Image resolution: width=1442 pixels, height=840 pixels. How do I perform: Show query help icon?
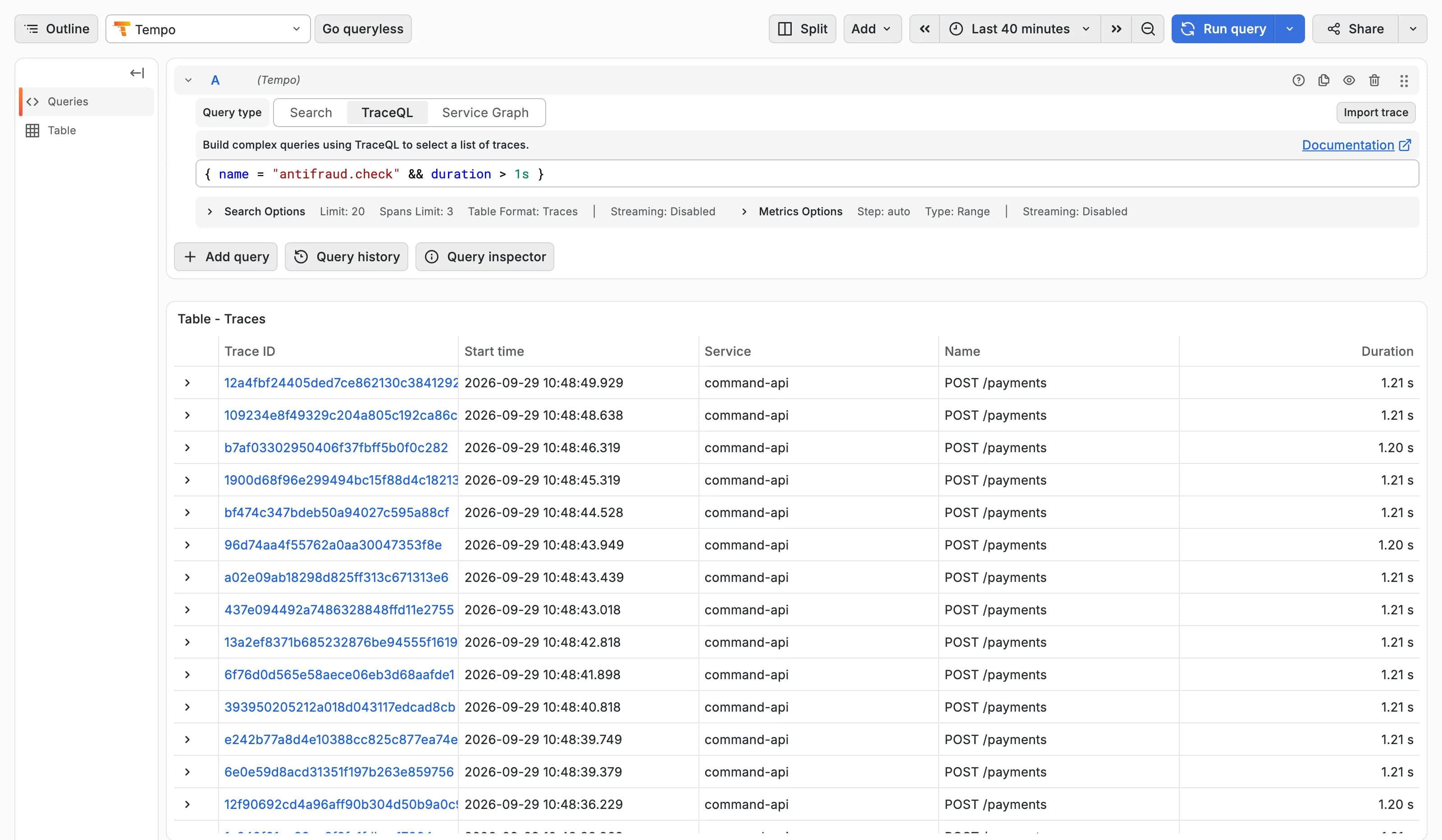tap(1298, 80)
